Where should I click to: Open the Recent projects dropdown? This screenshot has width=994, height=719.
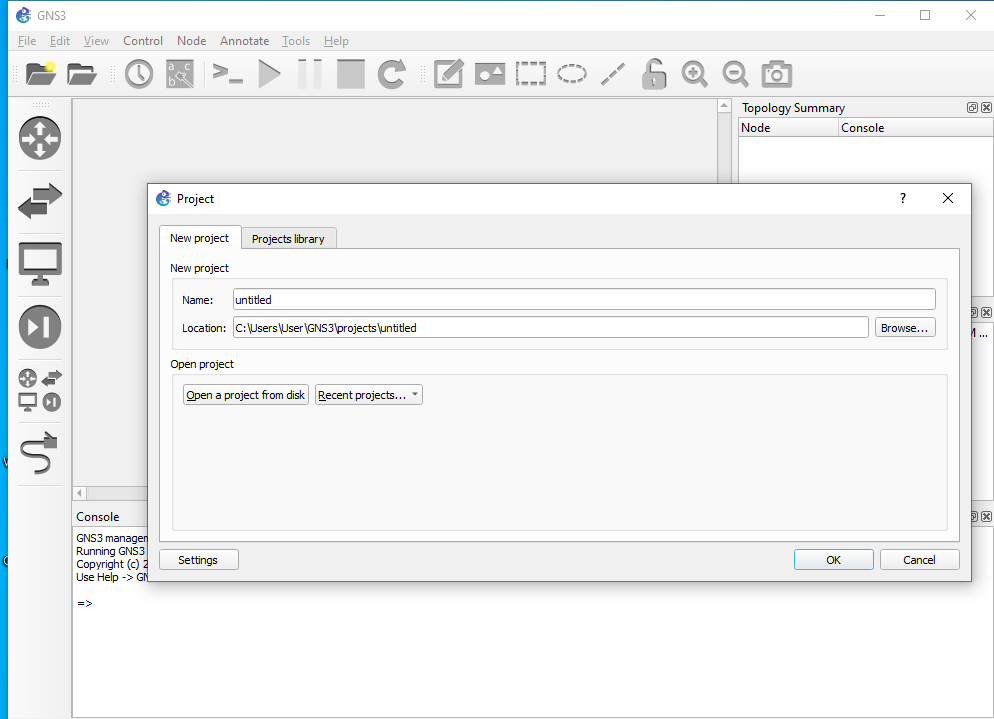[368, 394]
